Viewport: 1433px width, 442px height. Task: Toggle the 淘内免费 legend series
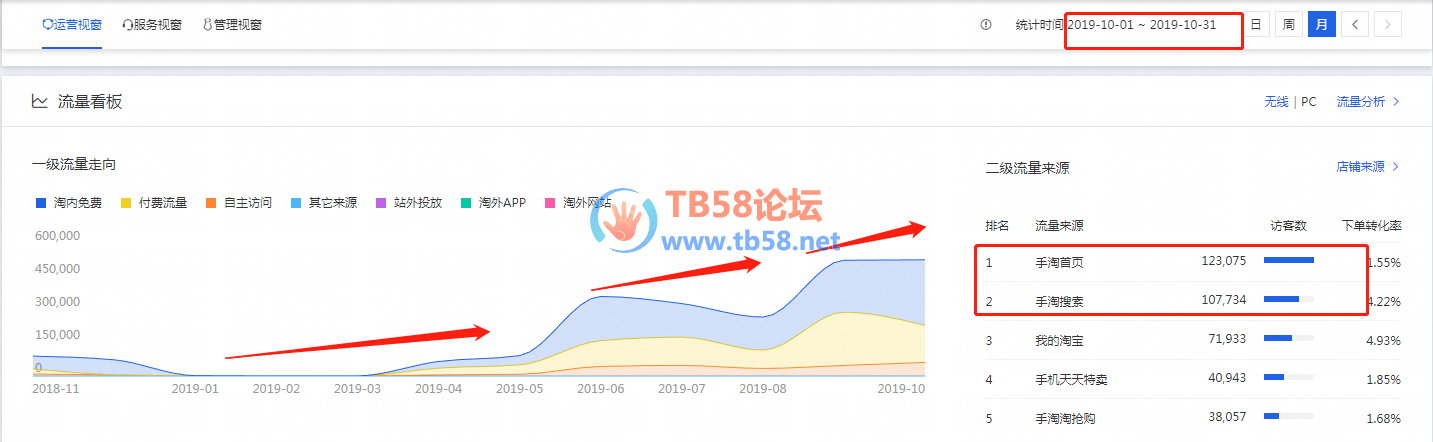click(x=67, y=203)
